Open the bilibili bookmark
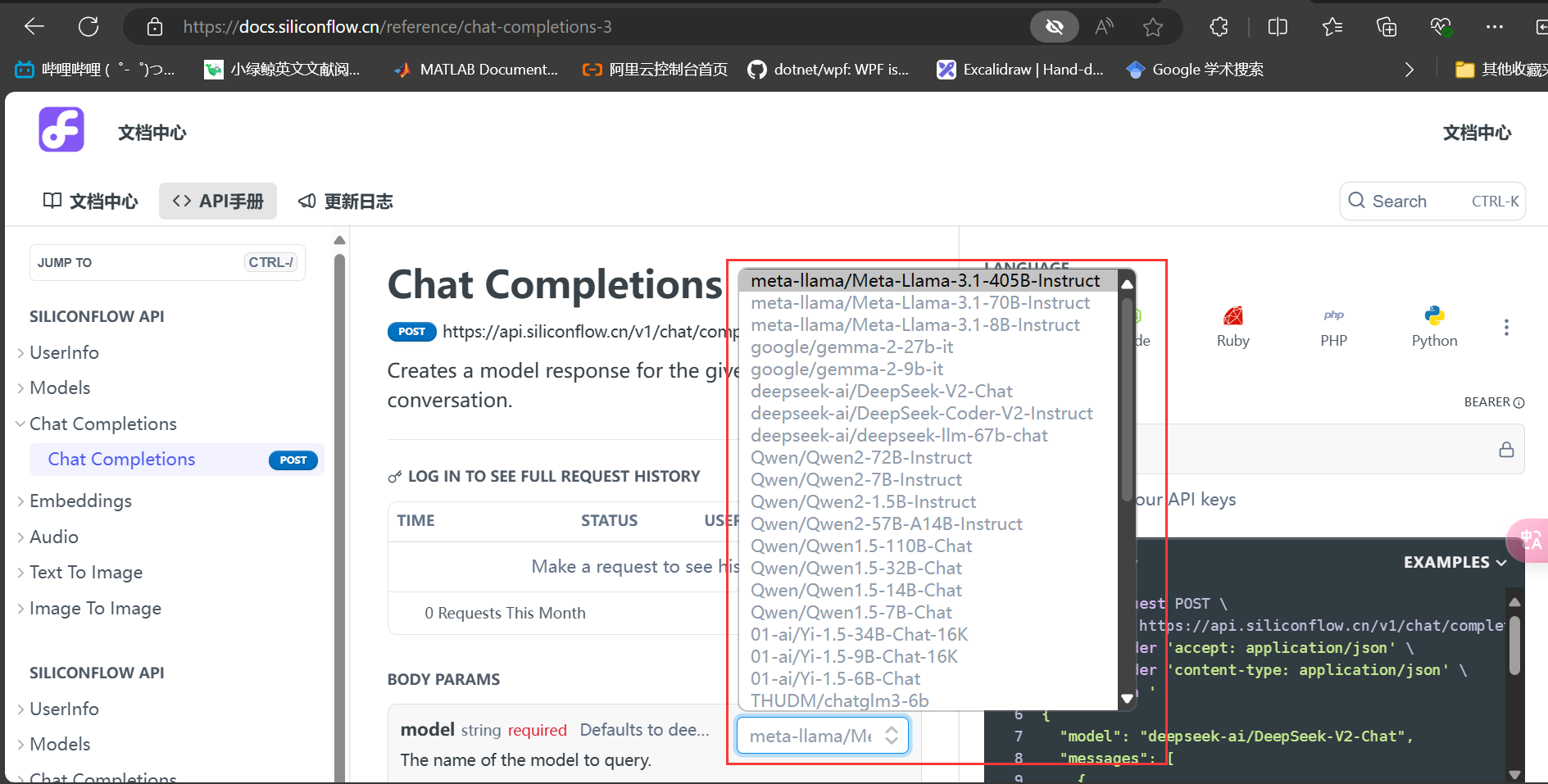 click(95, 70)
